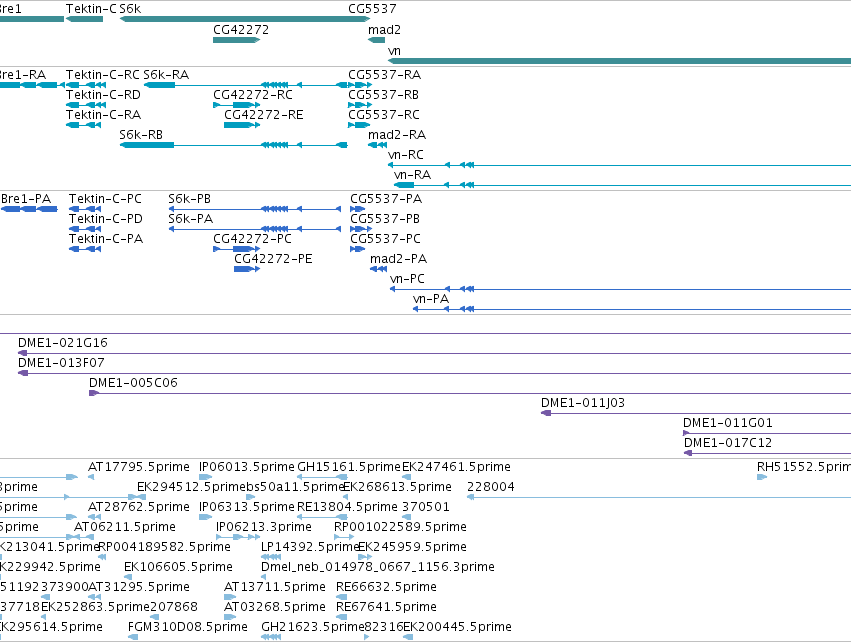
Task: Select the RH51552.5prime EST marker
Action: (x=762, y=478)
